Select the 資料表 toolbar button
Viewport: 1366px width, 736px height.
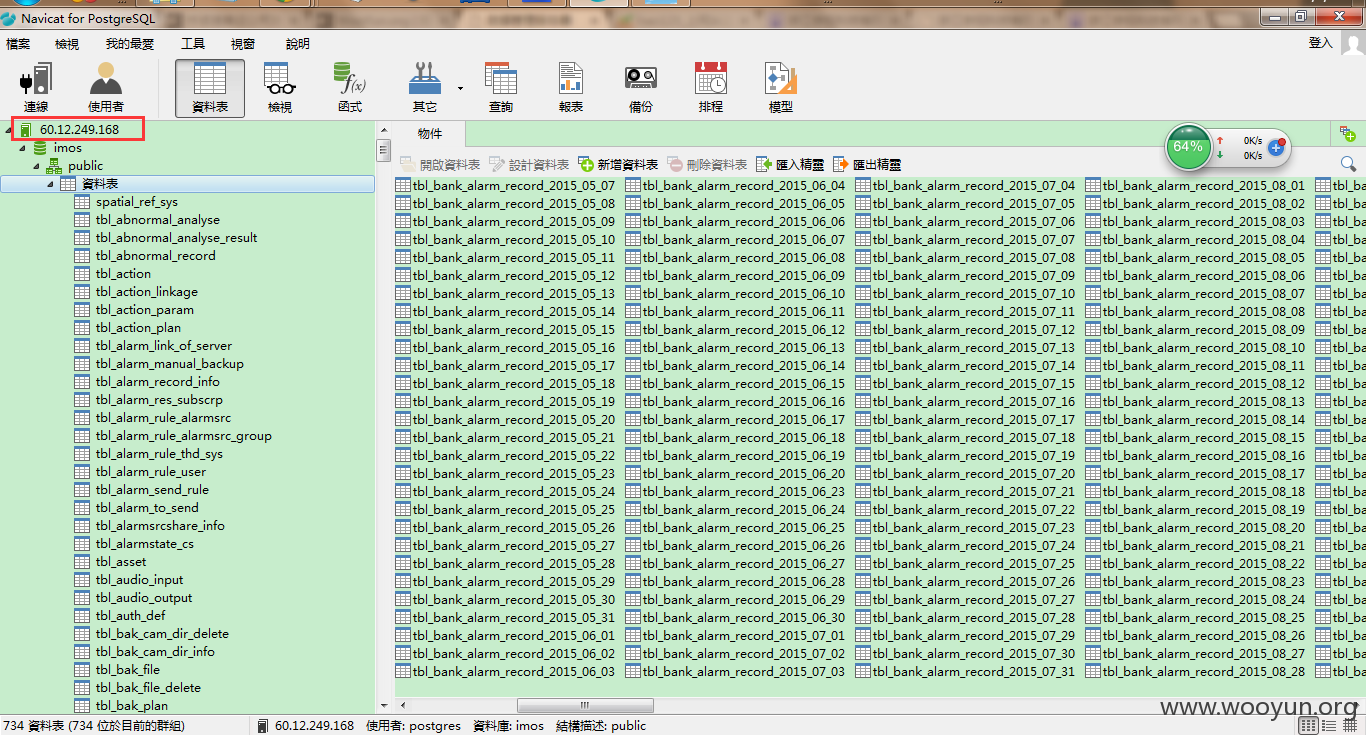coord(210,87)
